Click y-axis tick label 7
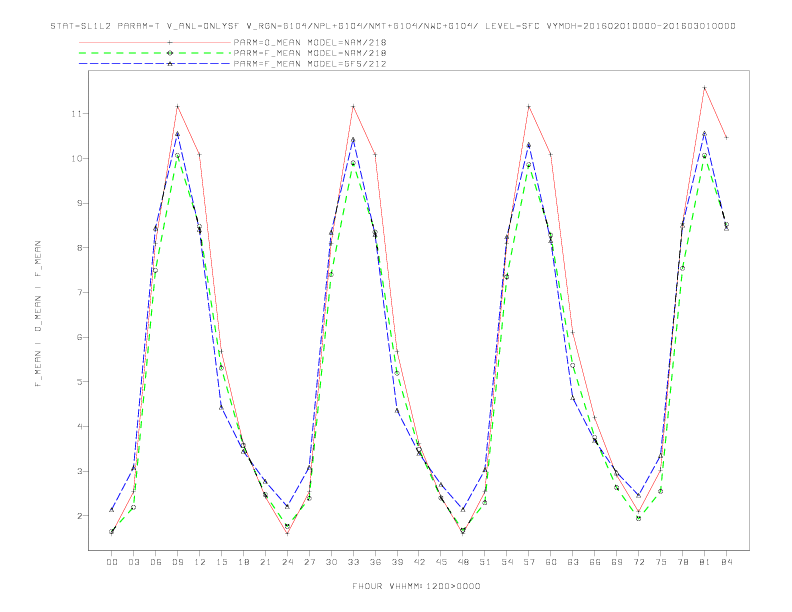Image resolution: width=792 pixels, height=612 pixels. pos(79,292)
